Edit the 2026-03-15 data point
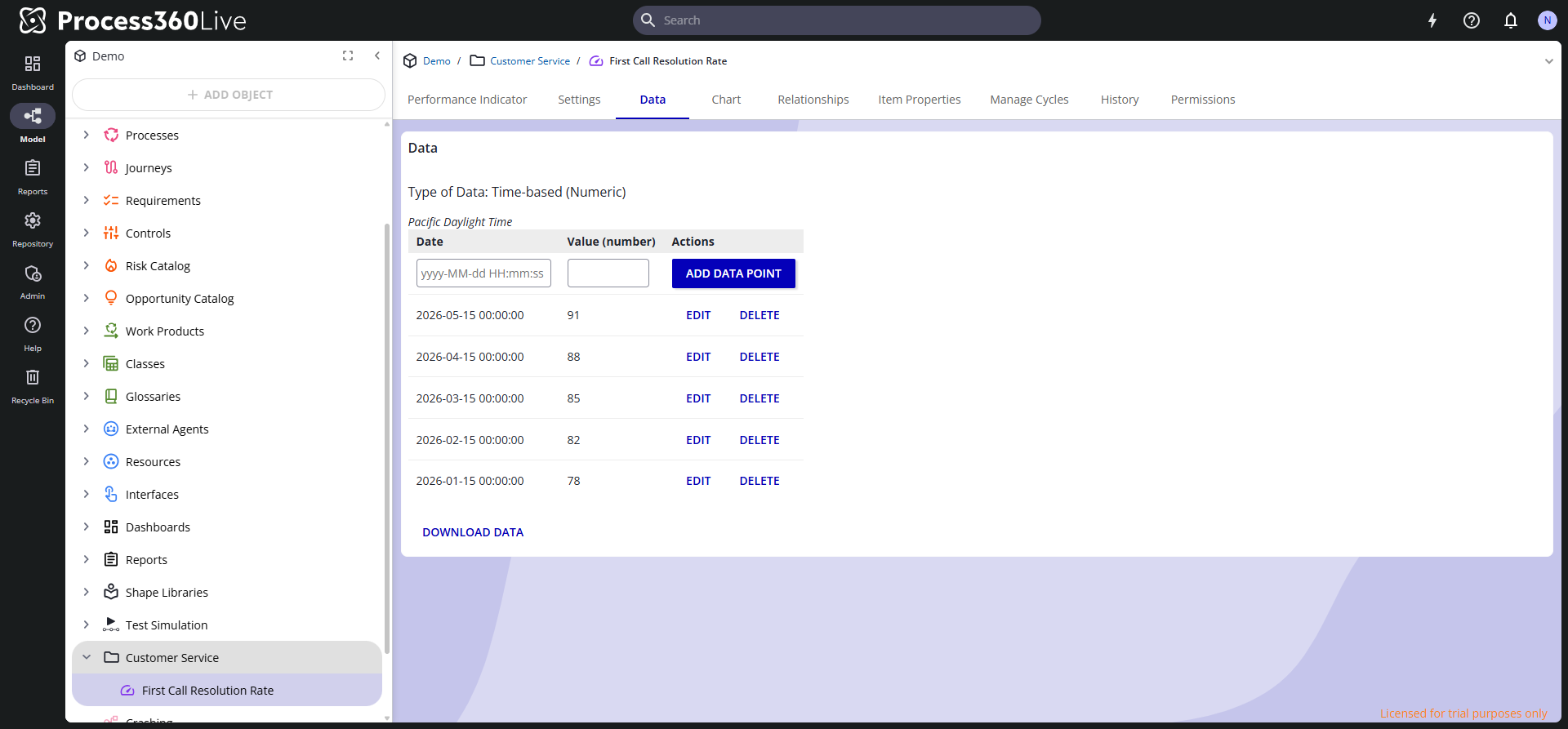The width and height of the screenshot is (1568, 729). [698, 398]
